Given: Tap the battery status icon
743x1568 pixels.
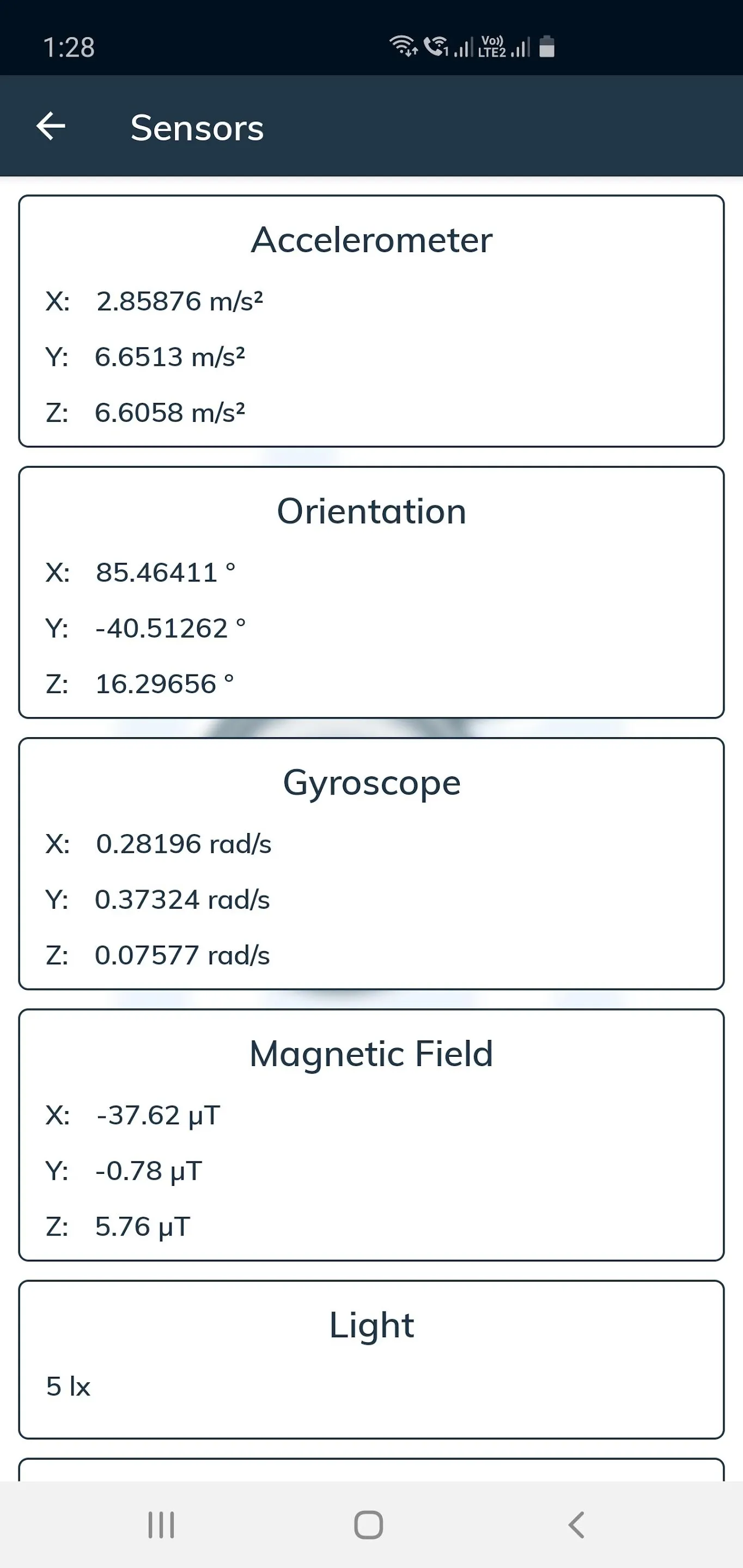Looking at the screenshot, I should coord(547,46).
